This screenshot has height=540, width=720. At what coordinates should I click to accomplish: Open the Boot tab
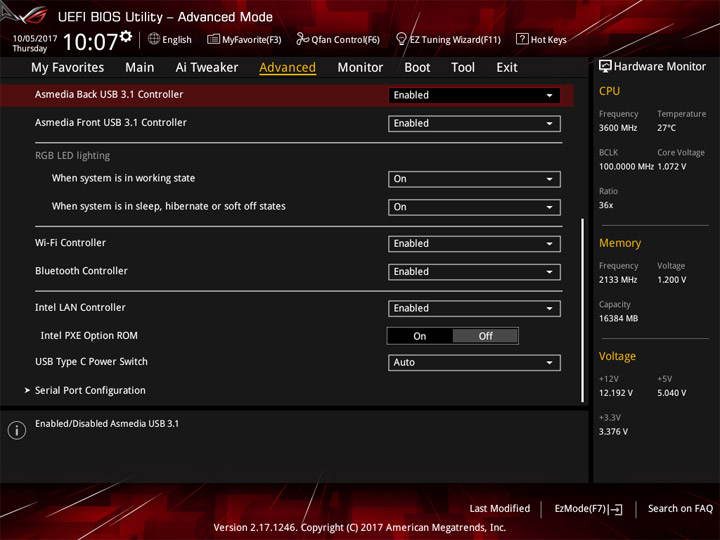(417, 68)
